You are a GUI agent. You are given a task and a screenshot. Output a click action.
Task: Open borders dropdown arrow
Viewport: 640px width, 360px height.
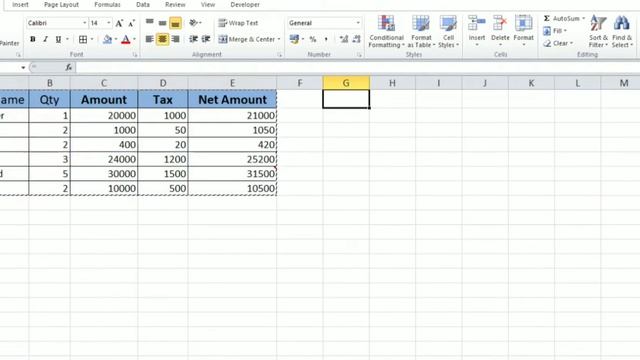tap(92, 39)
